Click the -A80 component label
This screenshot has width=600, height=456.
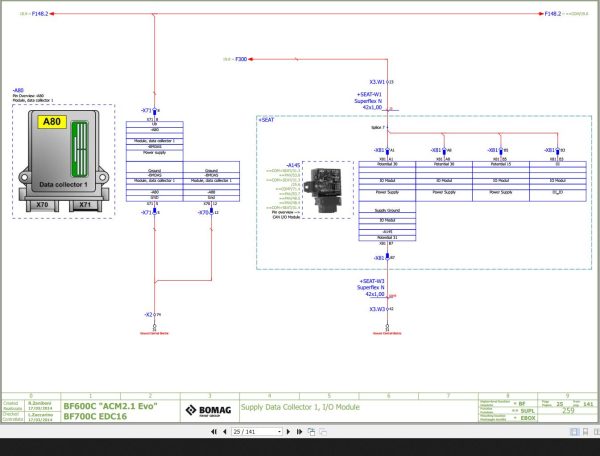pos(18,91)
